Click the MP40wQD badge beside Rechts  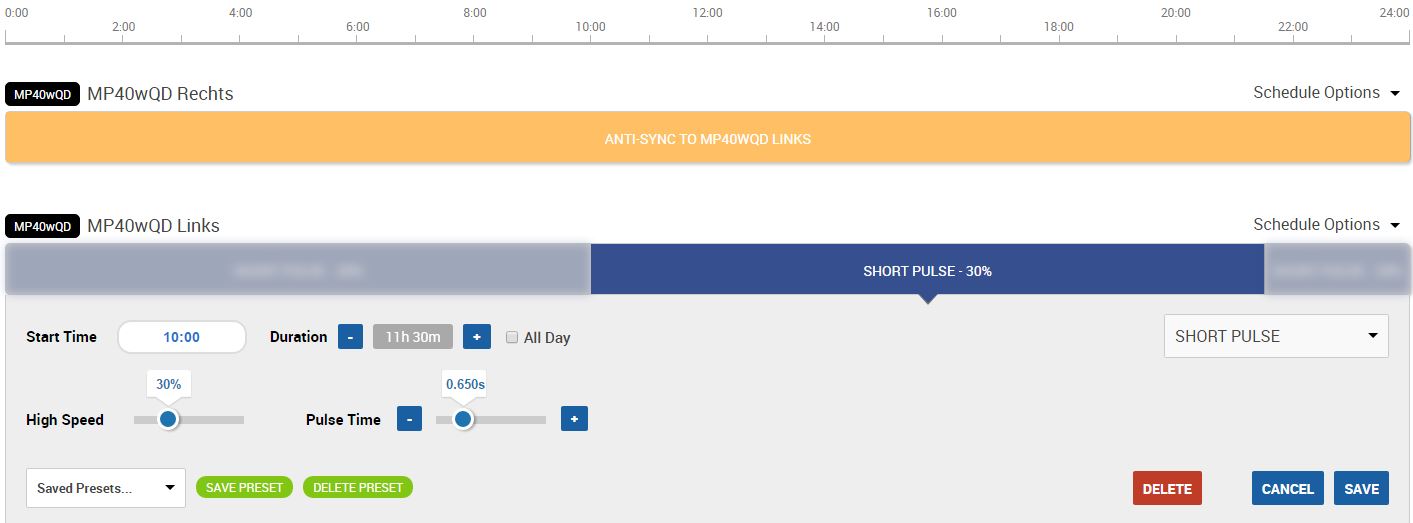coord(43,95)
